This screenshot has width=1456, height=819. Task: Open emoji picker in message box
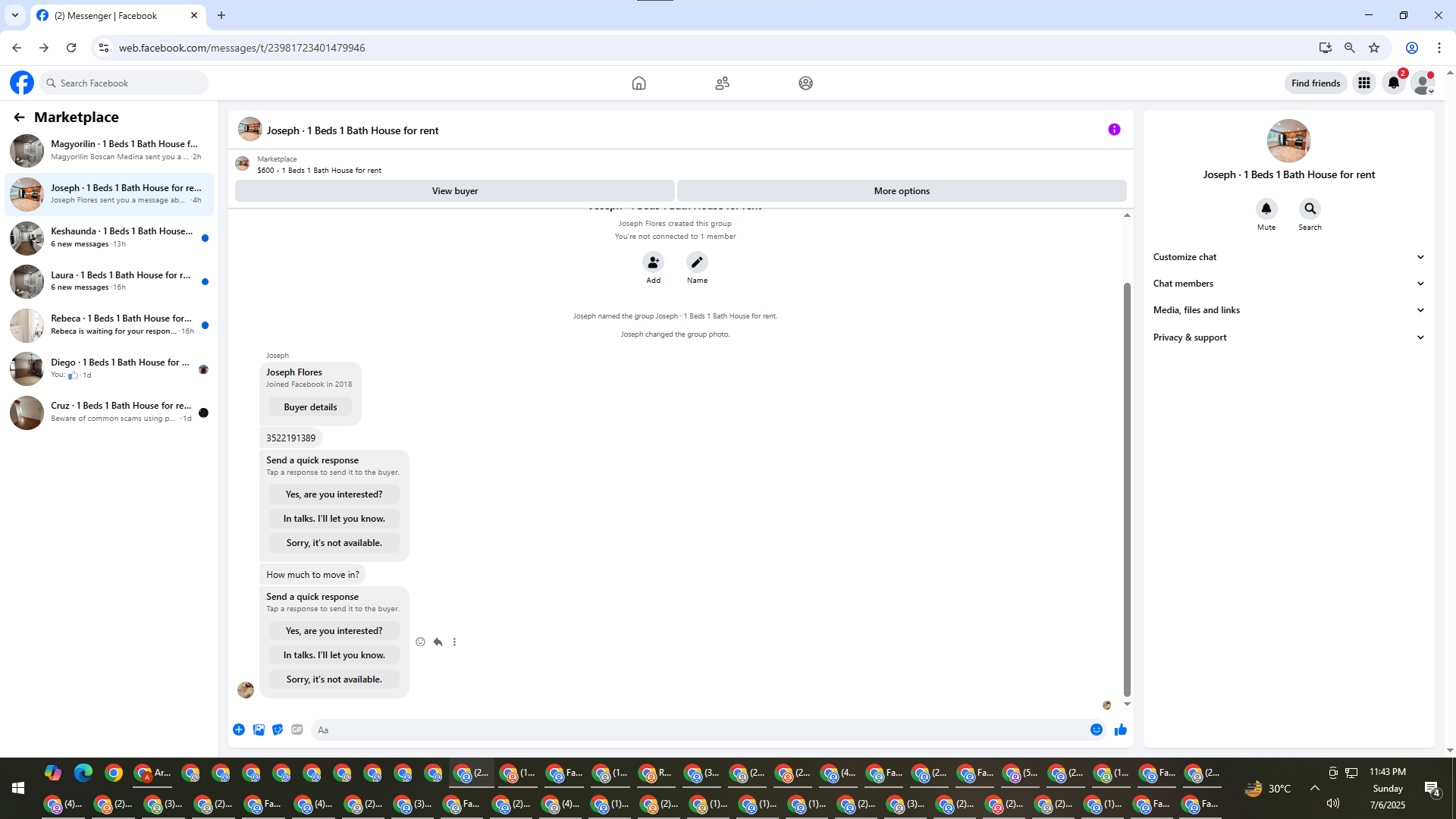[1097, 730]
